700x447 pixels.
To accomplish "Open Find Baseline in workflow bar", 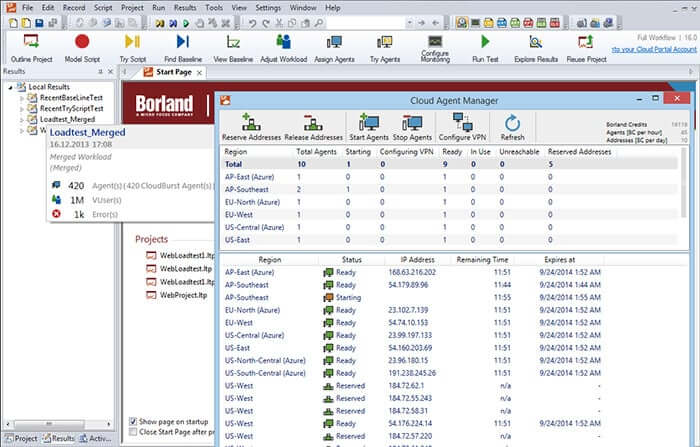I will 183,42.
